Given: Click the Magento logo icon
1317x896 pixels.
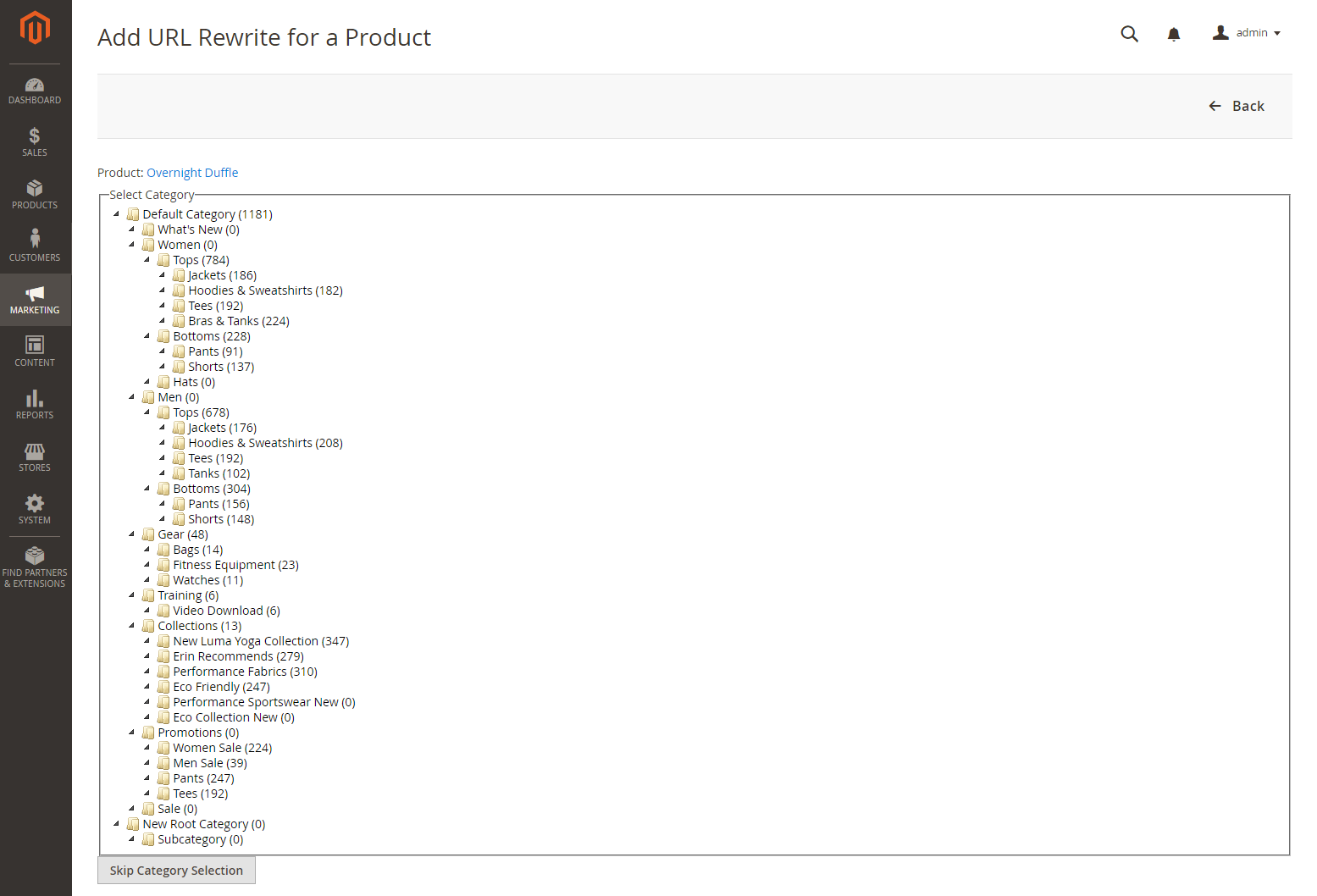Looking at the screenshot, I should click(35, 27).
